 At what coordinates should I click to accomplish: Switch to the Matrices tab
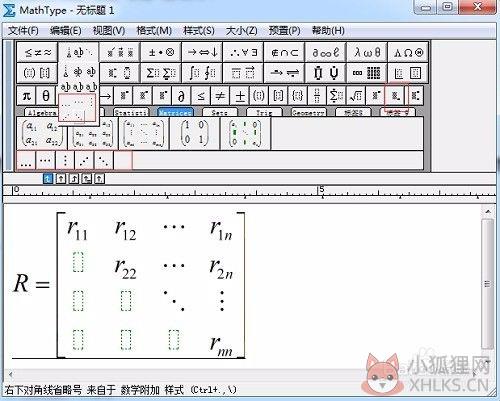pos(175,113)
